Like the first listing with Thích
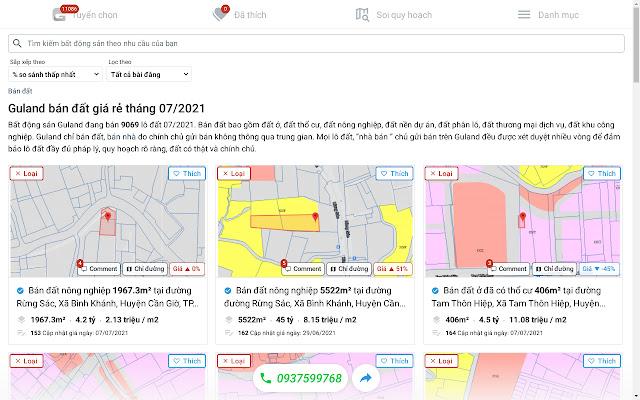The height and width of the screenshot is (400, 640). click(187, 174)
